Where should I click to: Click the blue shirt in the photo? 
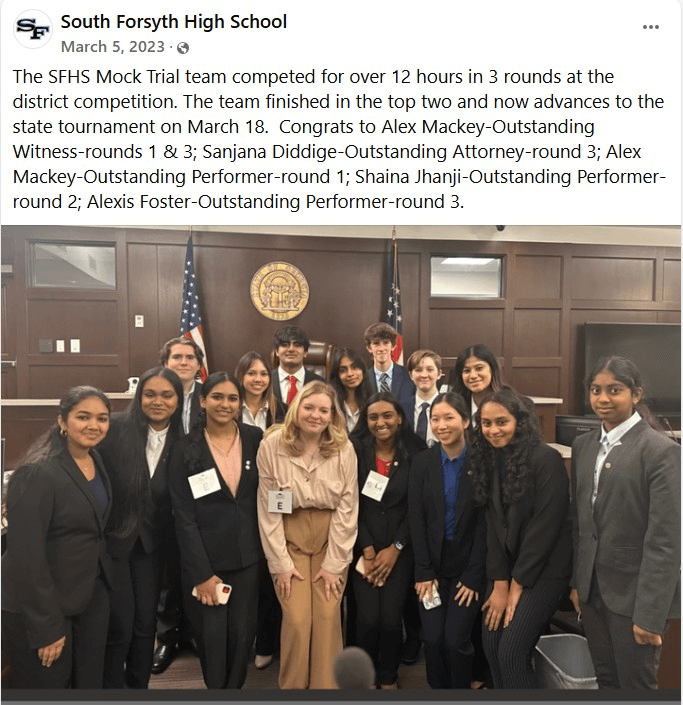pos(451,489)
